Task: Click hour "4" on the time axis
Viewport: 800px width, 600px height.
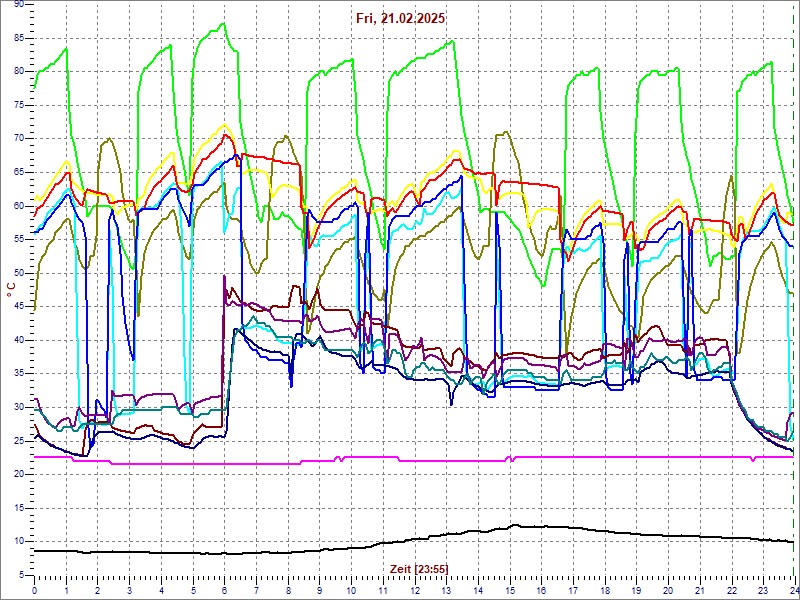Action: 161,590
